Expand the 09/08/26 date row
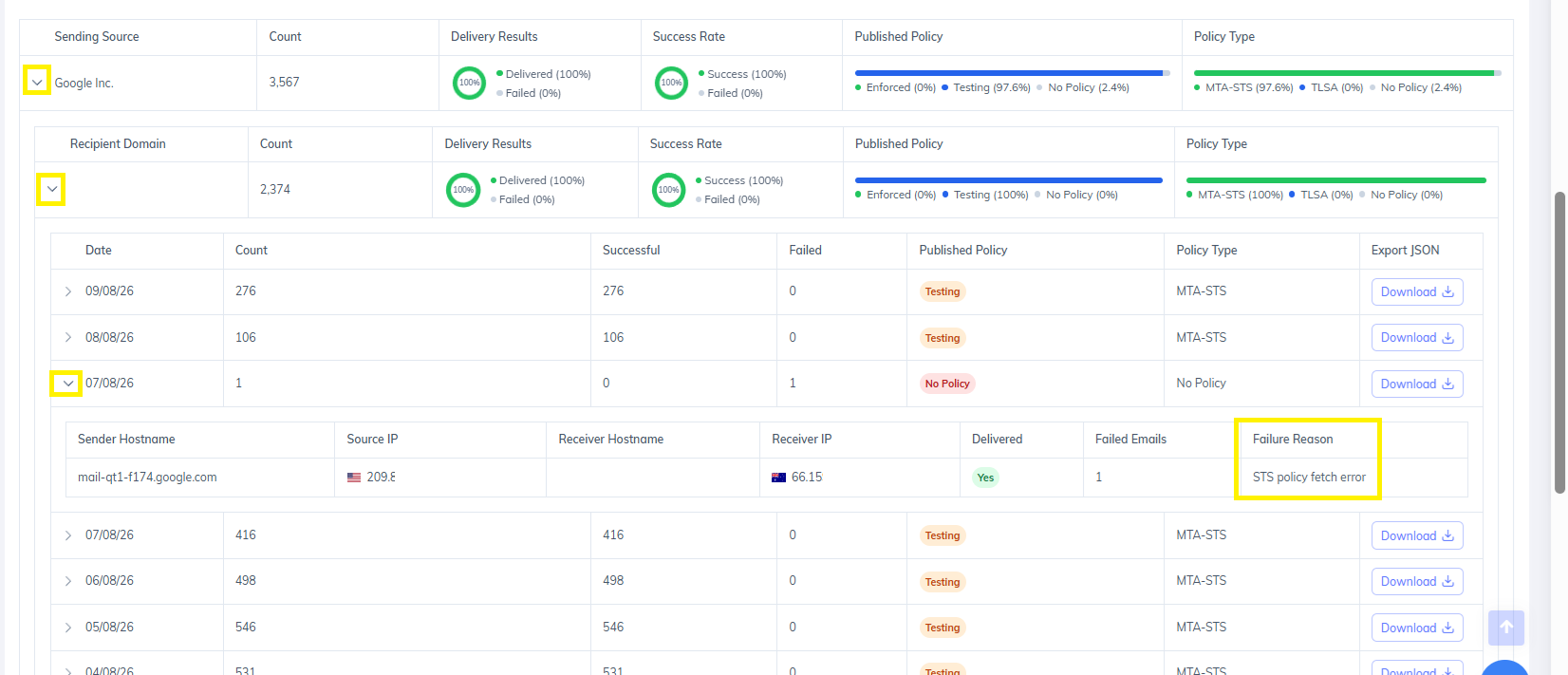Viewport: 1568px width, 675px height. [68, 291]
